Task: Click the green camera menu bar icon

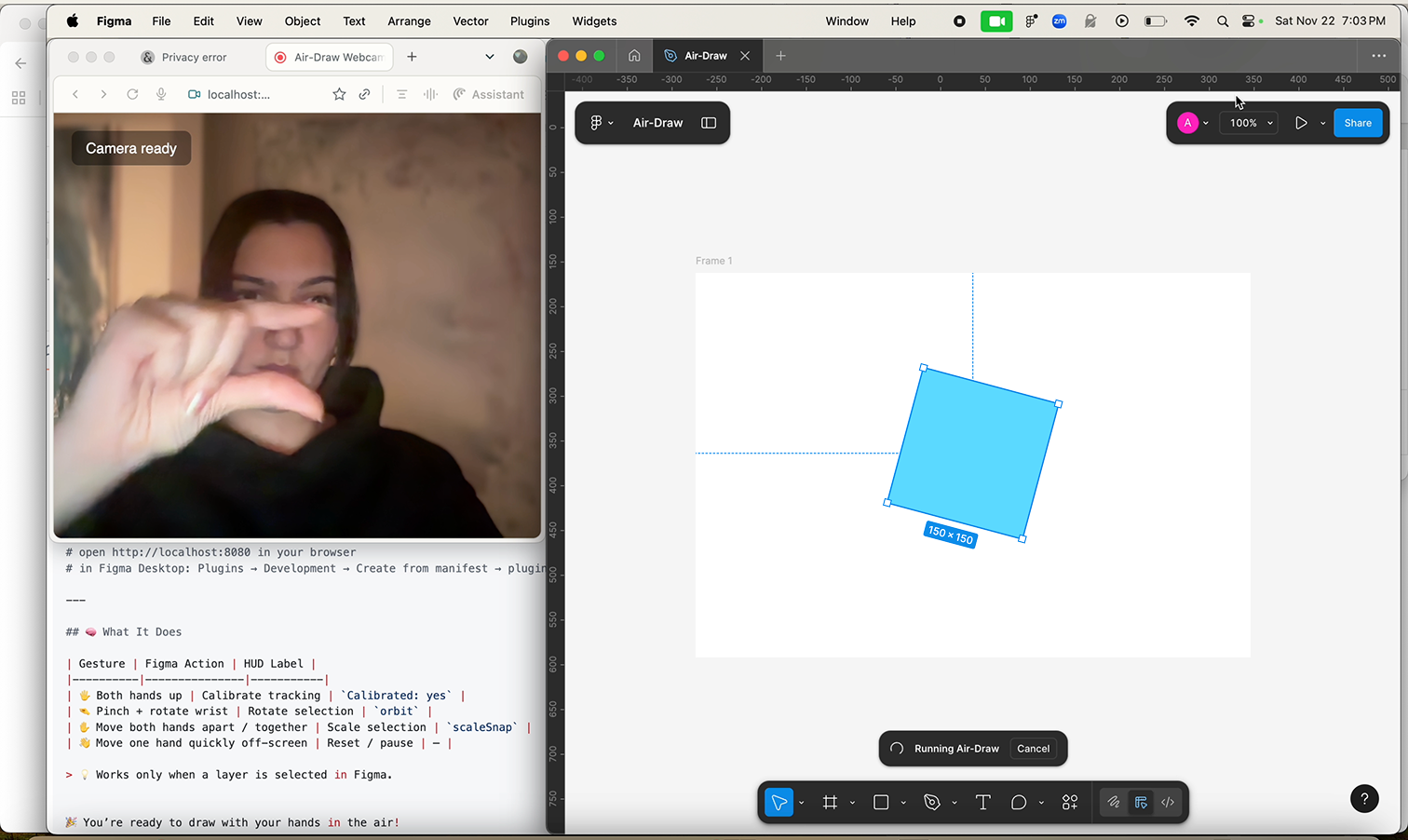Action: click(996, 20)
